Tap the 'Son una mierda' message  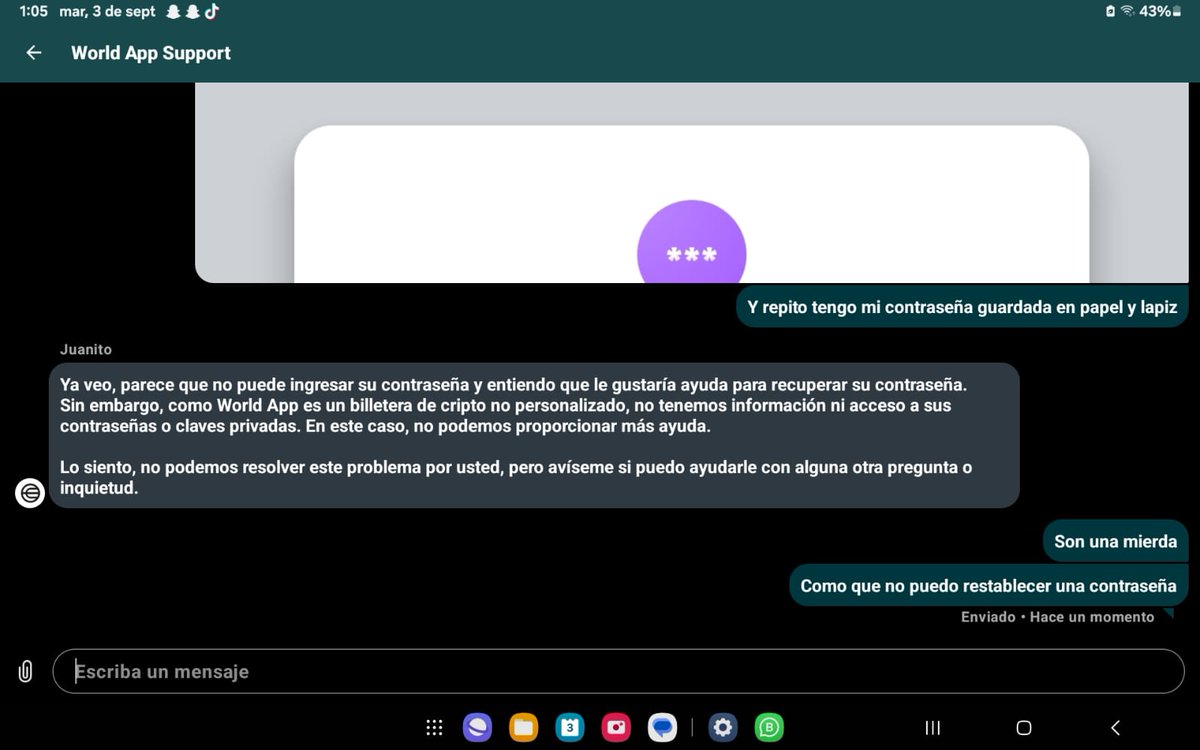tap(1115, 541)
